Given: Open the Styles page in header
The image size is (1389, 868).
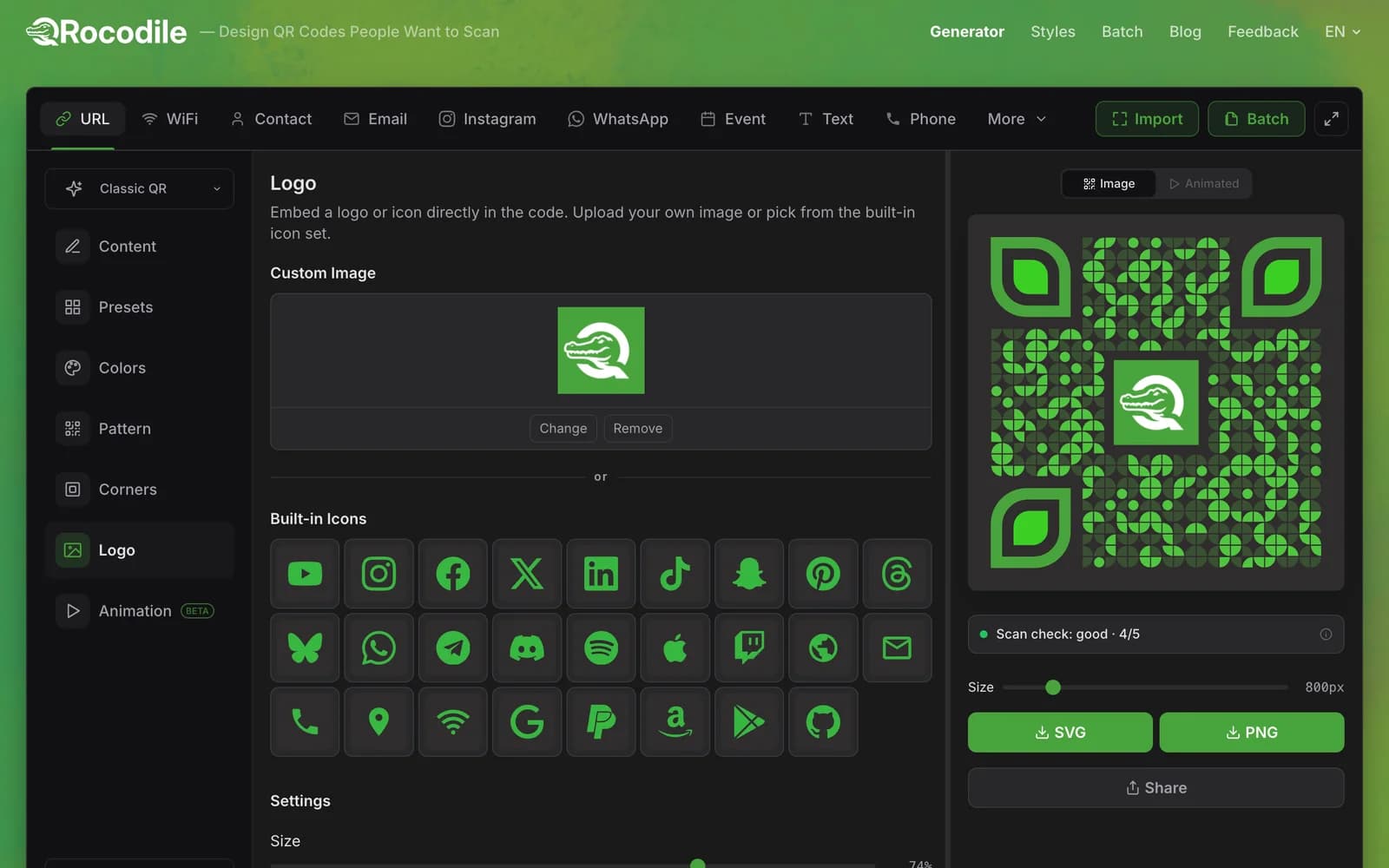Looking at the screenshot, I should 1052,31.
